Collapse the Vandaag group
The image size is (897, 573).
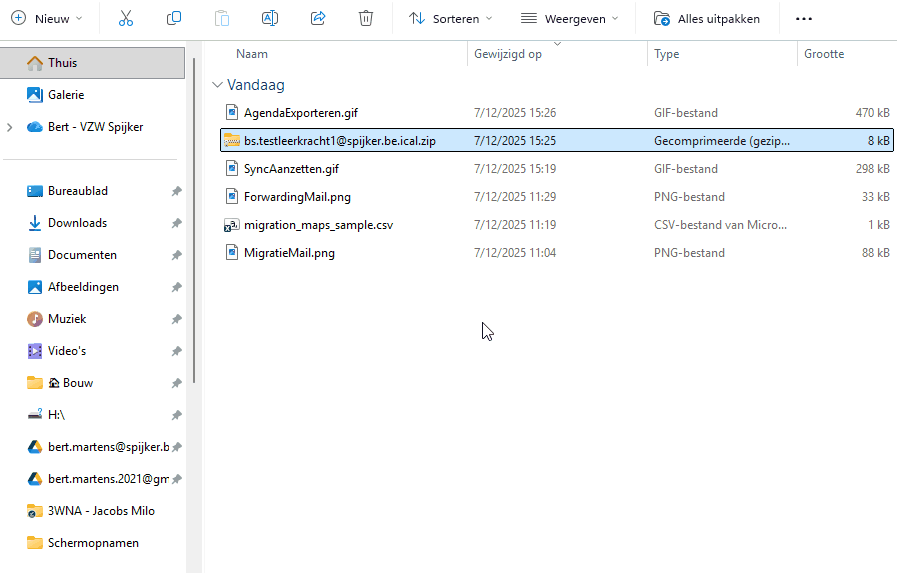[218, 85]
